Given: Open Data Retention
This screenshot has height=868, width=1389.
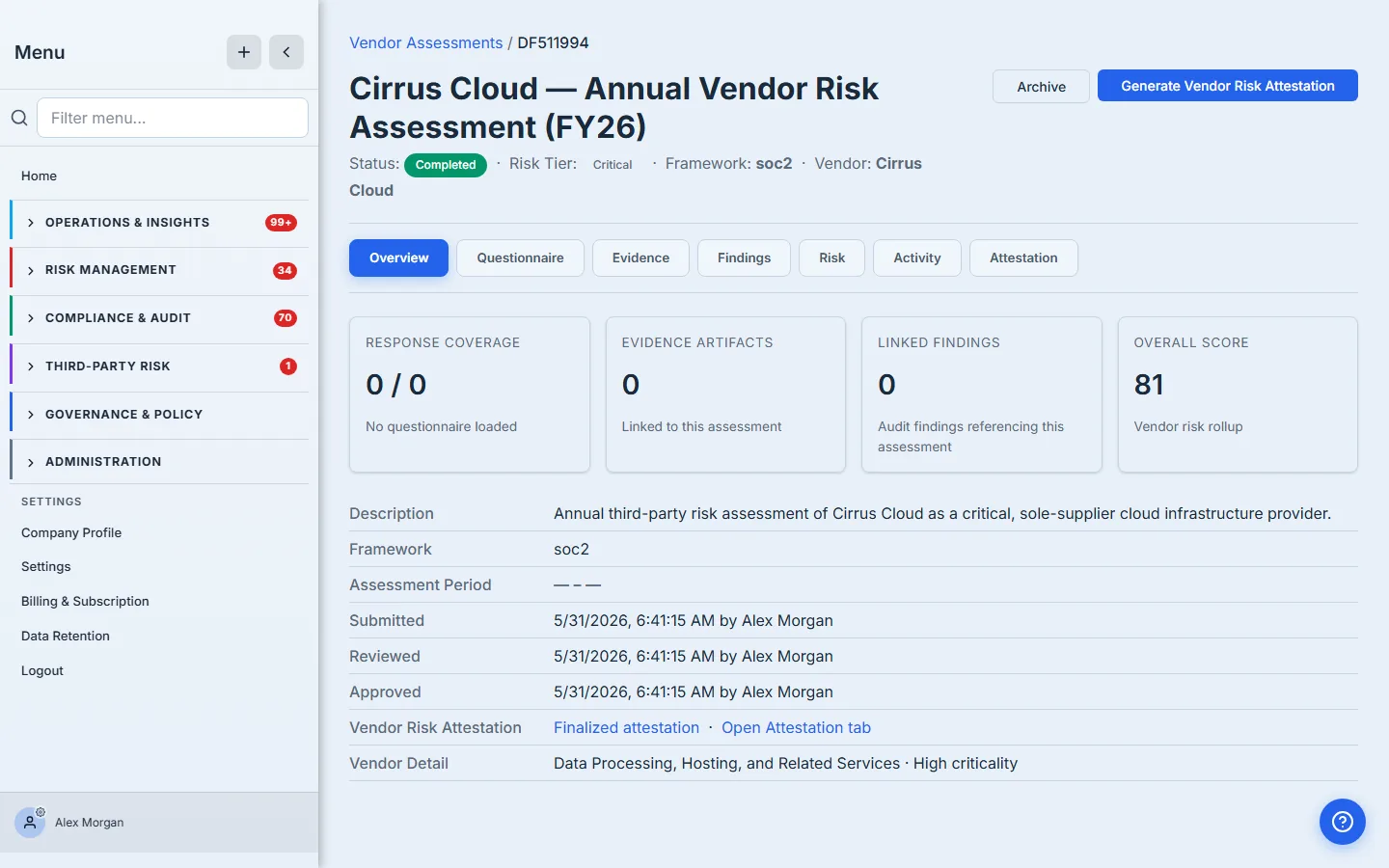Looking at the screenshot, I should pos(66,636).
